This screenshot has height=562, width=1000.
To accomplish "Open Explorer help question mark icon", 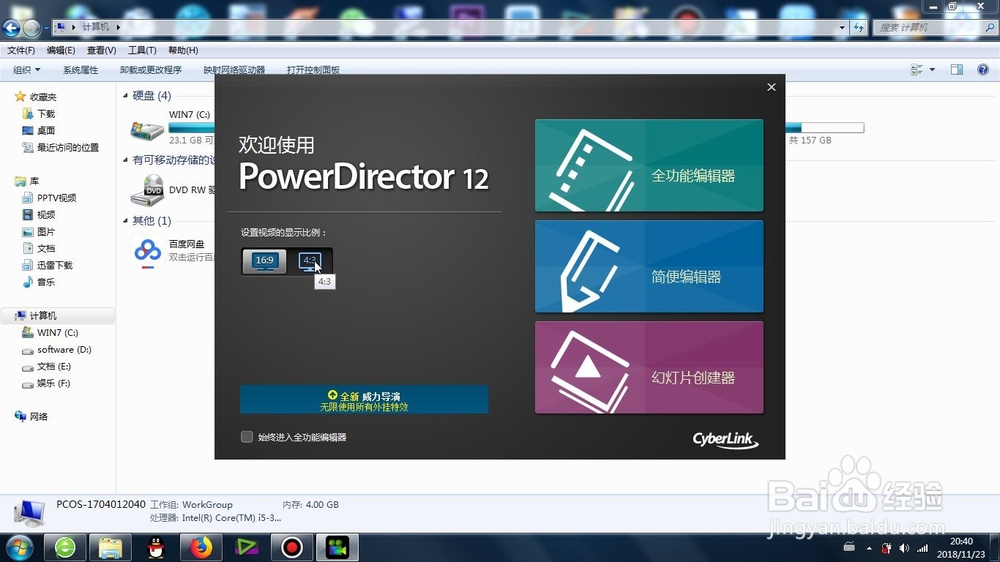I will (983, 70).
